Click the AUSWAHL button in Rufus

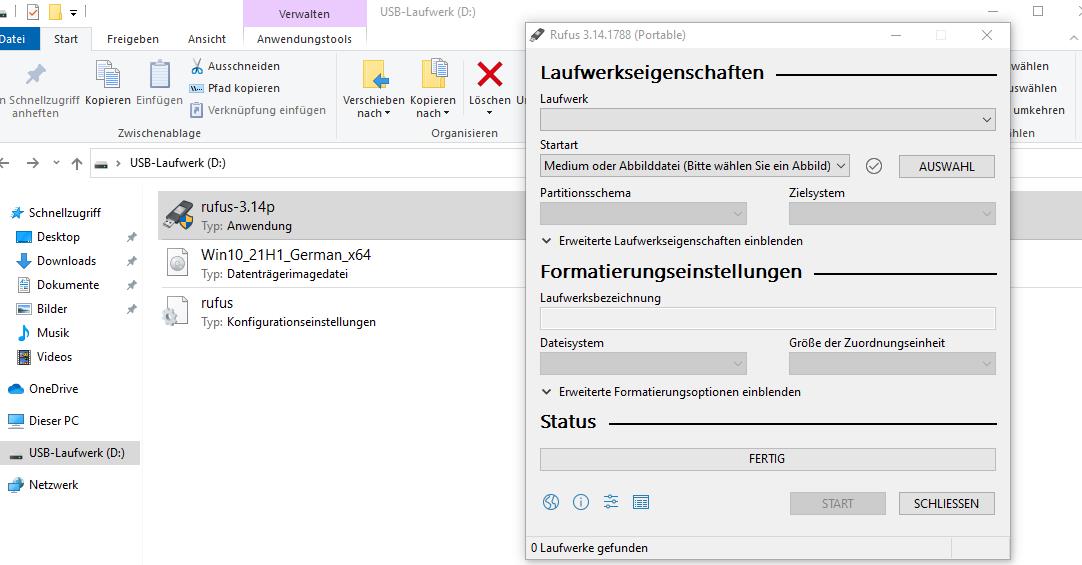coord(947,166)
